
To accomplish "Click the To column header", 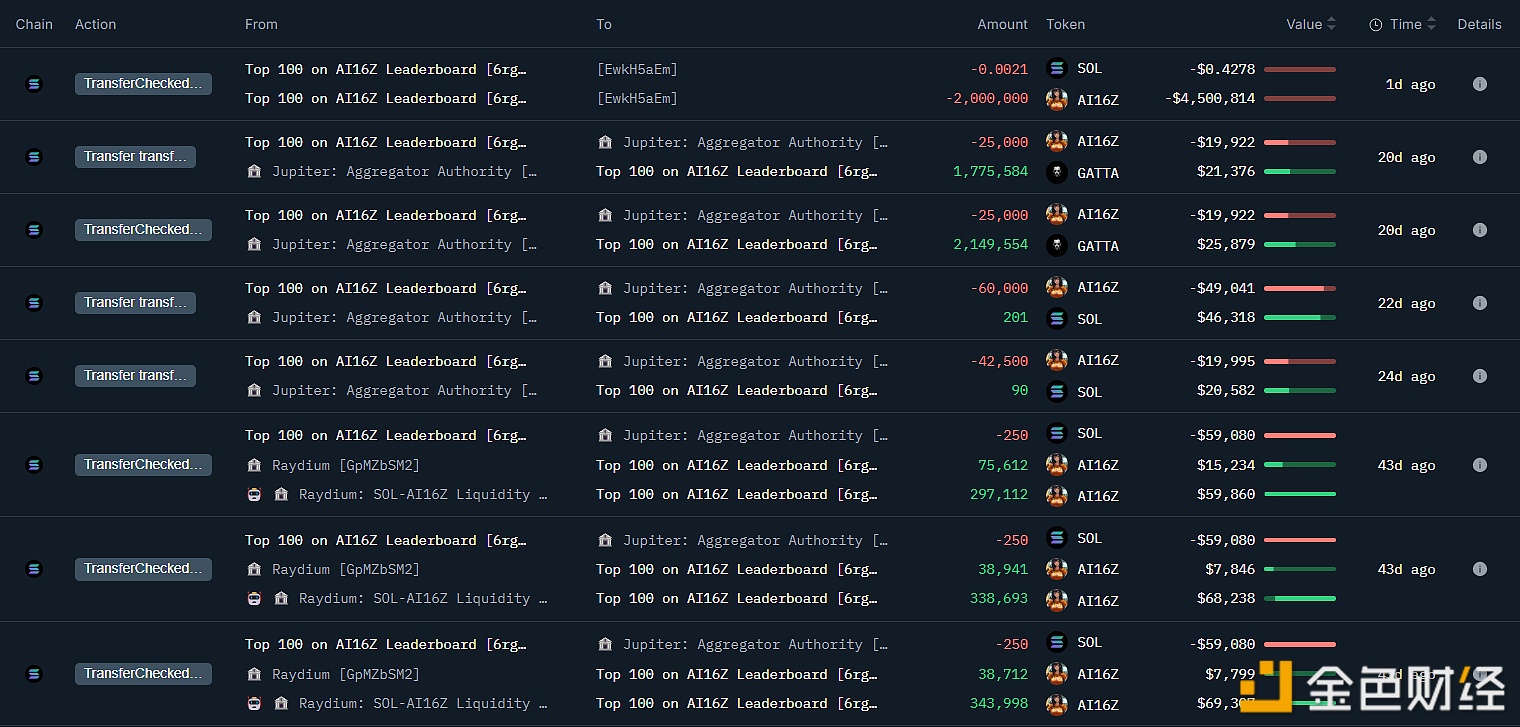I will tap(604, 24).
